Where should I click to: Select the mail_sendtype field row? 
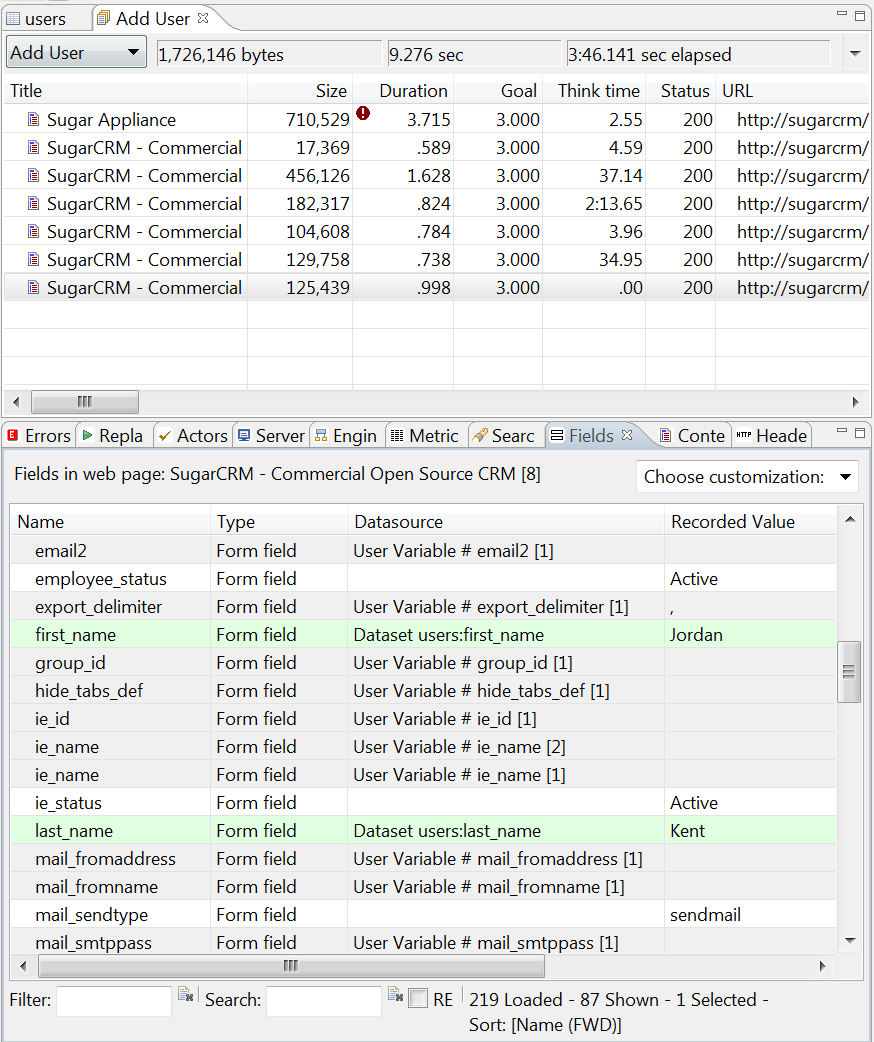423,914
